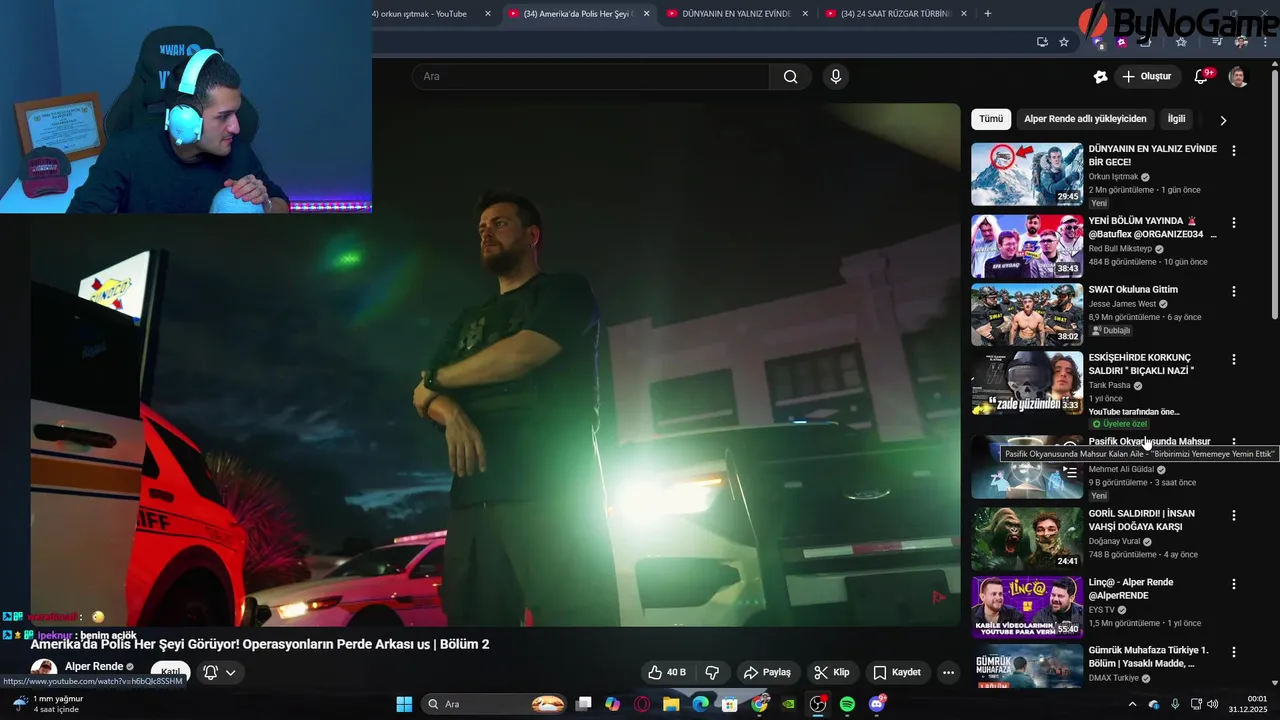
Task: Click the install app icon in address bar
Action: (x=1042, y=42)
